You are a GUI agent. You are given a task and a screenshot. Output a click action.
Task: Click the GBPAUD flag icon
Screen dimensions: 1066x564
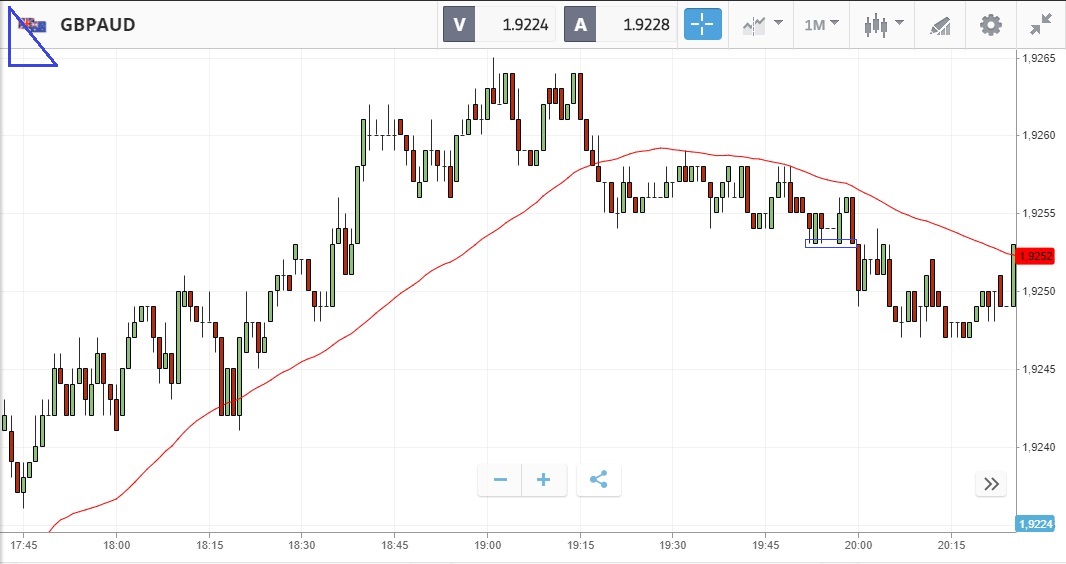coord(32,24)
